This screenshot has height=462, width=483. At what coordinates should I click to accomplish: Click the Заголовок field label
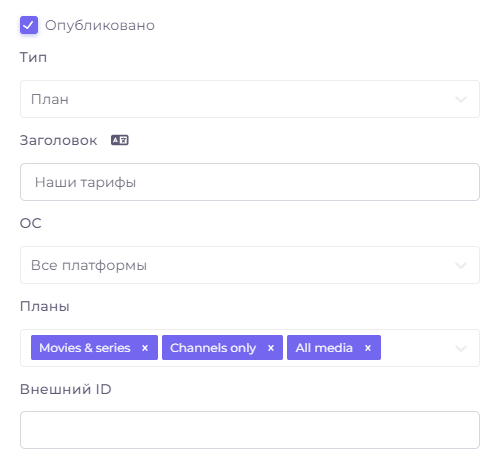58,140
